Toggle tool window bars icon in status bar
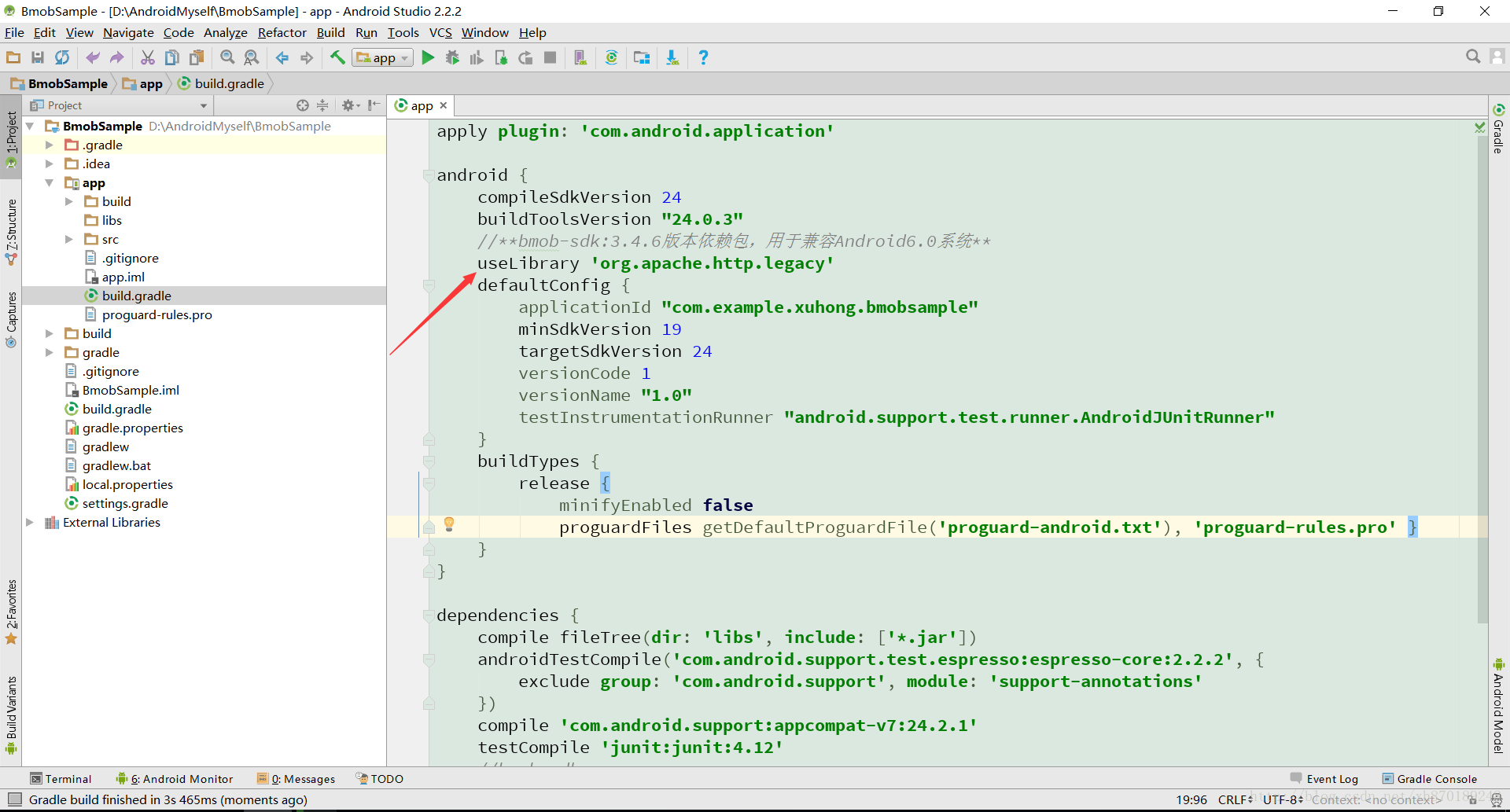The height and width of the screenshot is (812, 1510). (x=14, y=799)
